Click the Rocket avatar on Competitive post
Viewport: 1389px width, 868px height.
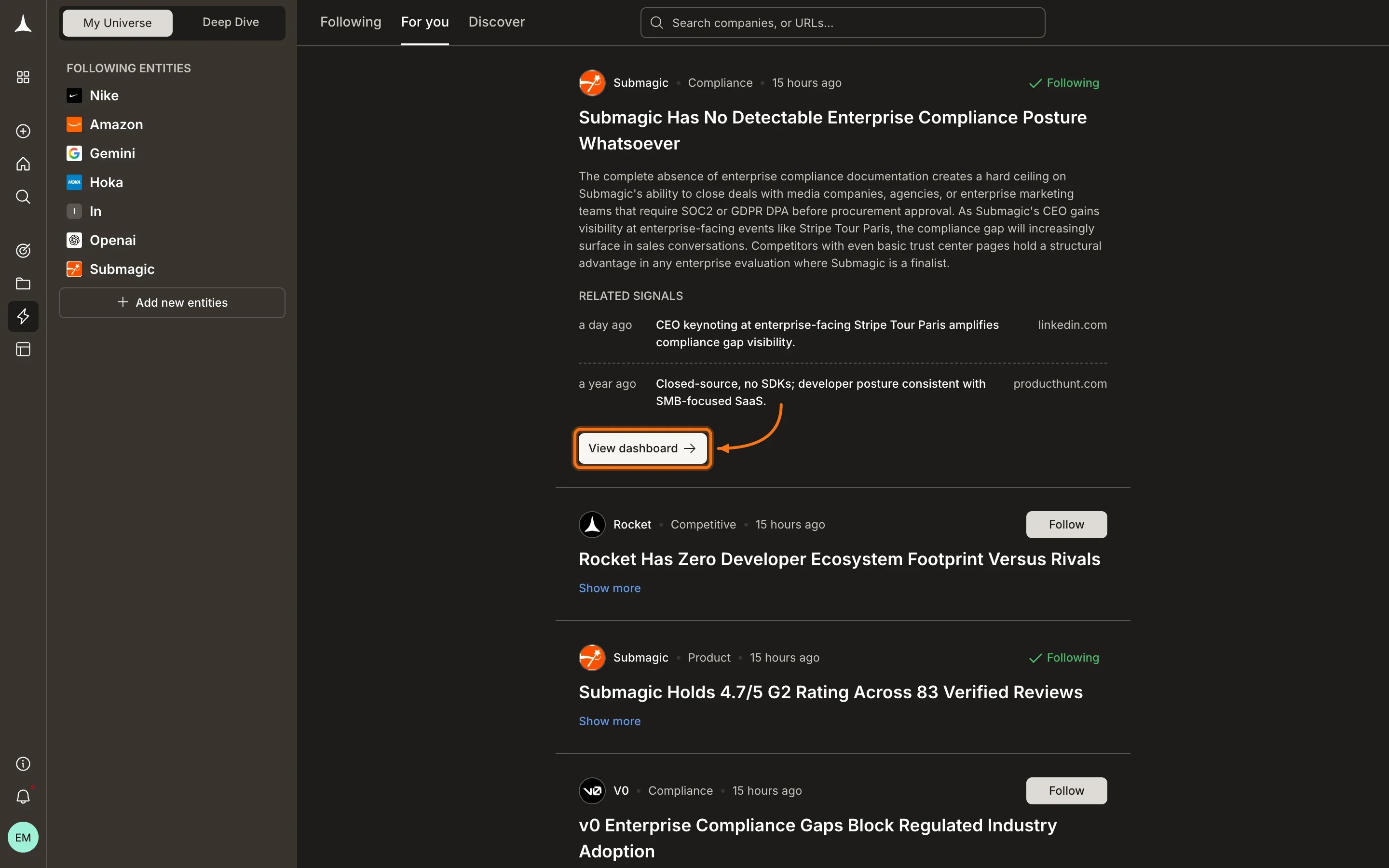[592, 524]
